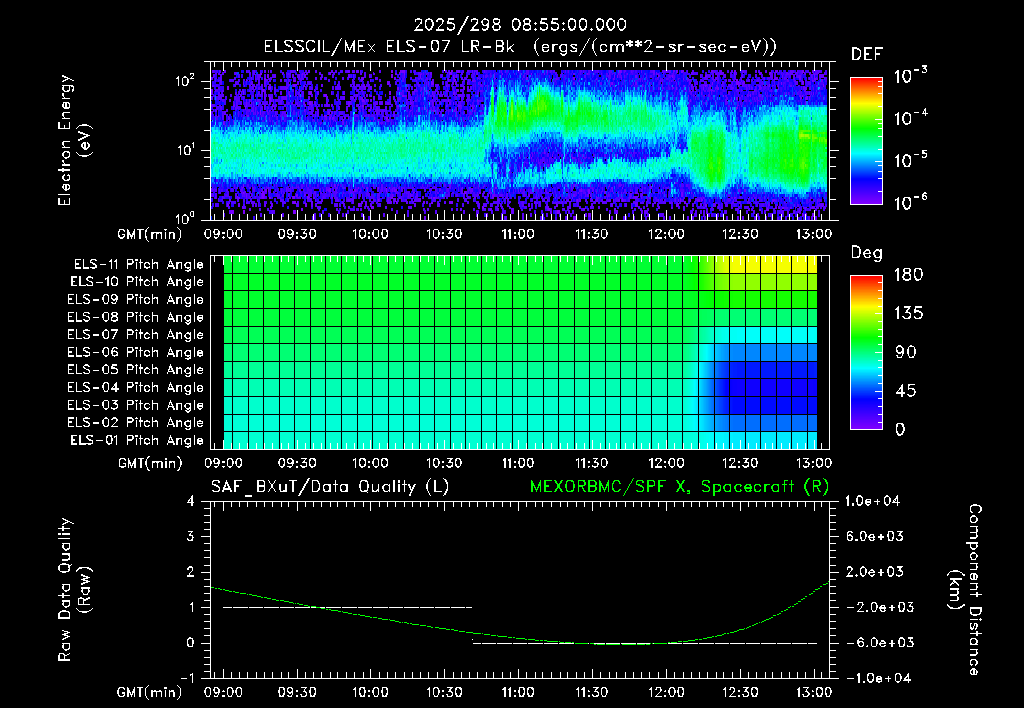Click the 0 value on Deg scale

(x=901, y=430)
